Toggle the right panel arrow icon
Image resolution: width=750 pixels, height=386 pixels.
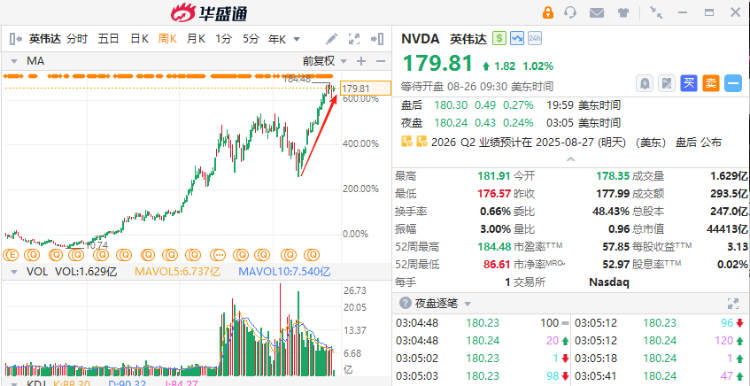tap(377, 39)
